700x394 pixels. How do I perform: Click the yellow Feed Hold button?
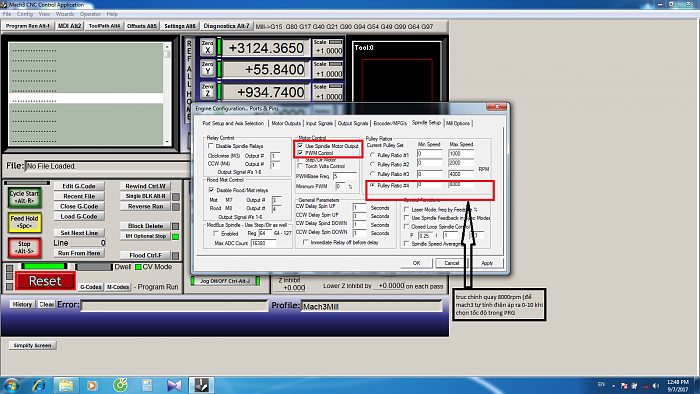[24, 222]
